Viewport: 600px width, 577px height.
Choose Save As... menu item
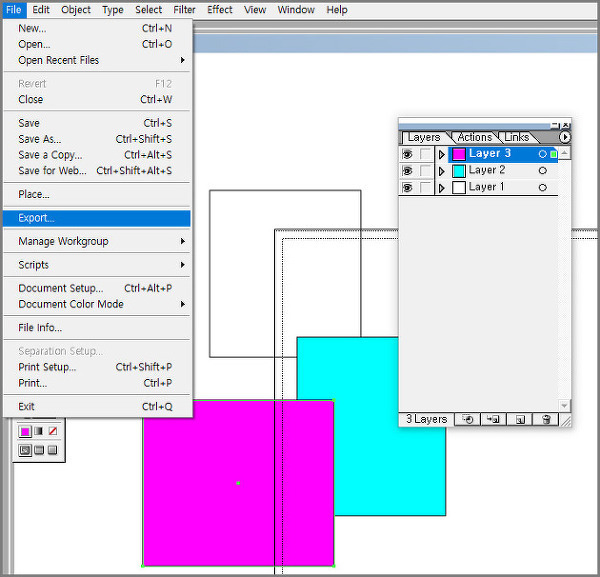[96, 139]
